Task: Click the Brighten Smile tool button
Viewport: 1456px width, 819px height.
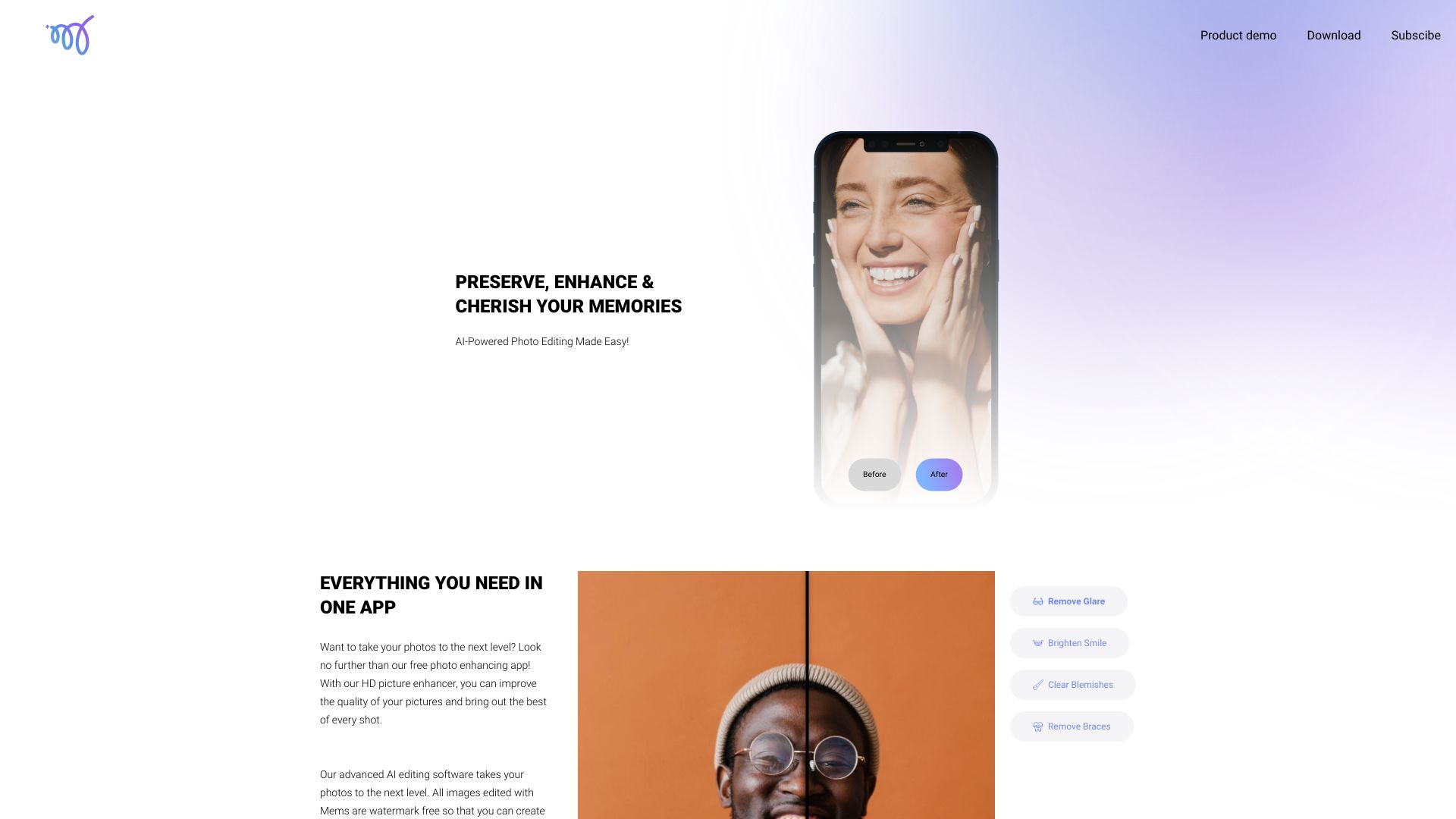Action: pyautogui.click(x=1069, y=643)
